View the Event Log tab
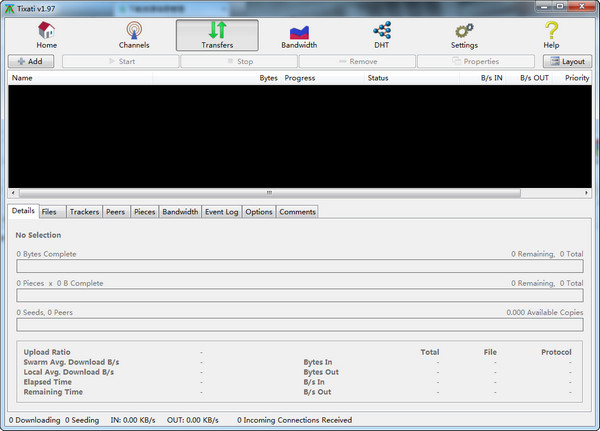The width and height of the screenshot is (600, 431). click(x=221, y=211)
